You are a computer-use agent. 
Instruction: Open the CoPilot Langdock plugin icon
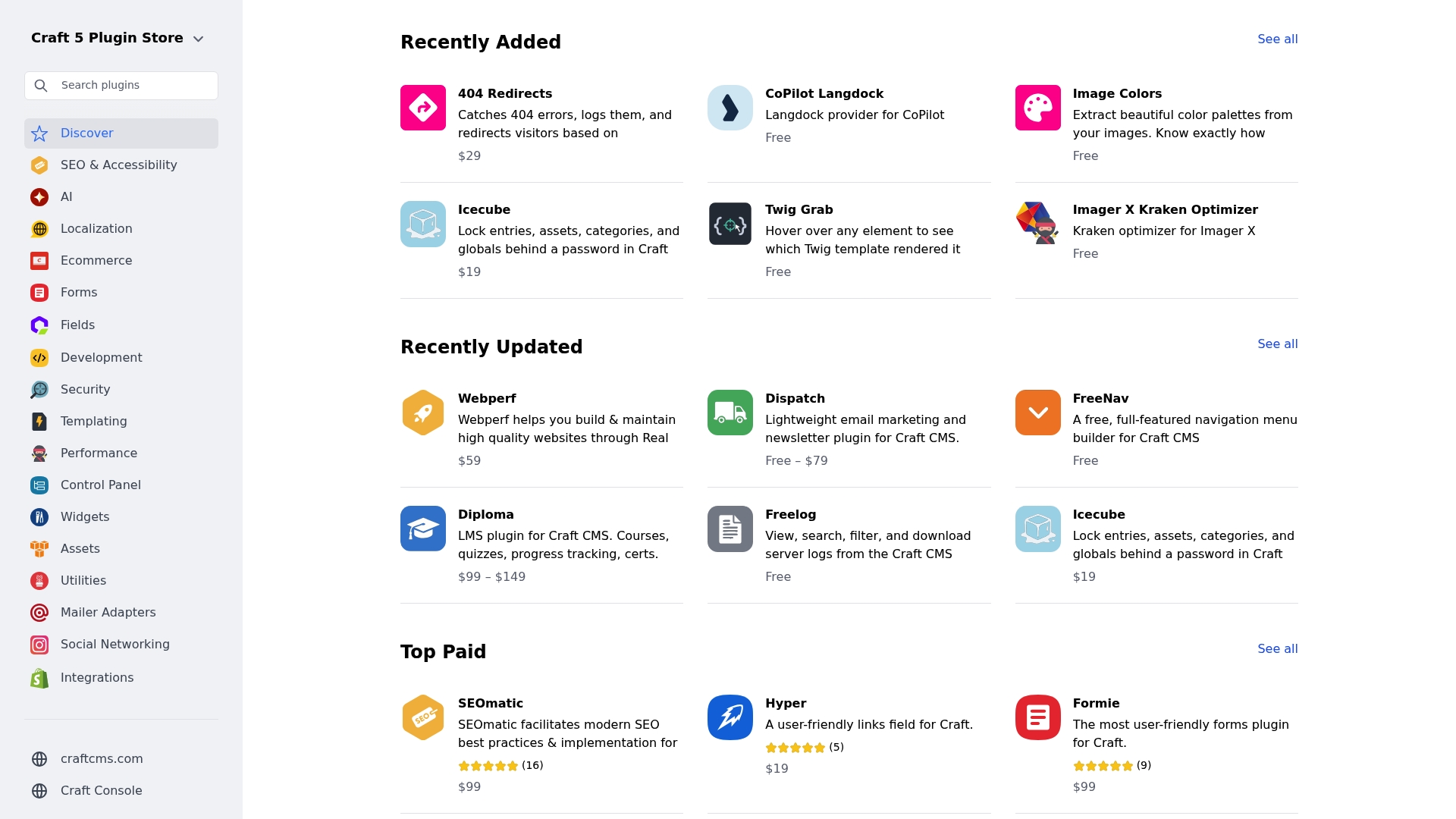tap(730, 108)
